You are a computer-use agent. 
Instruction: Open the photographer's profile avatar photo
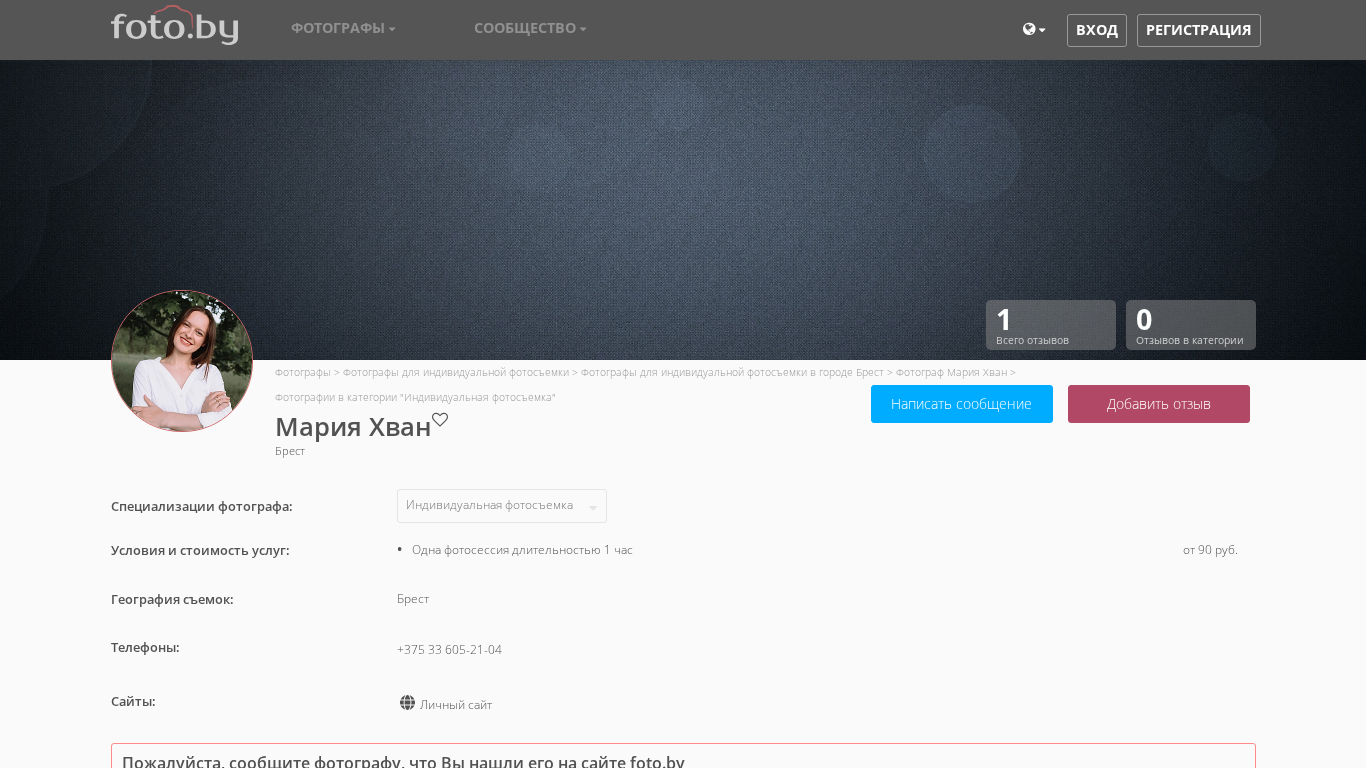(x=182, y=361)
